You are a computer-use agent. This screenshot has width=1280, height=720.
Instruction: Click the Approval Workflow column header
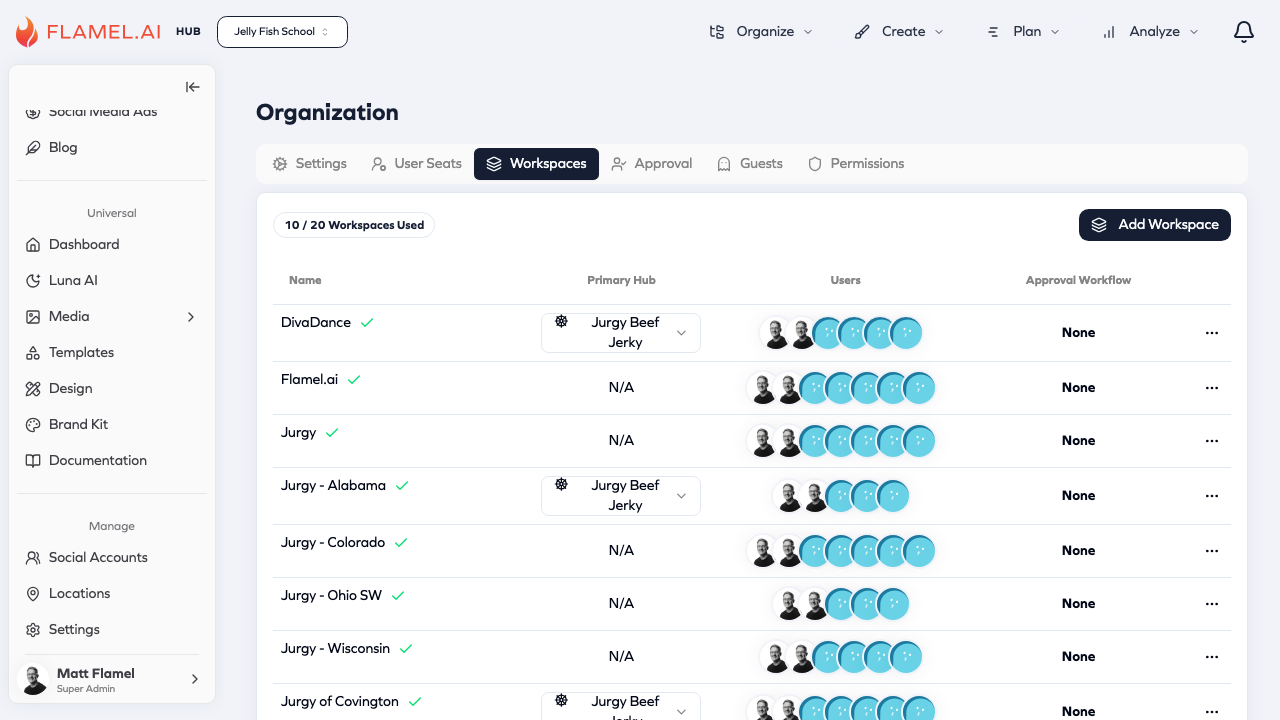[x=1078, y=281]
